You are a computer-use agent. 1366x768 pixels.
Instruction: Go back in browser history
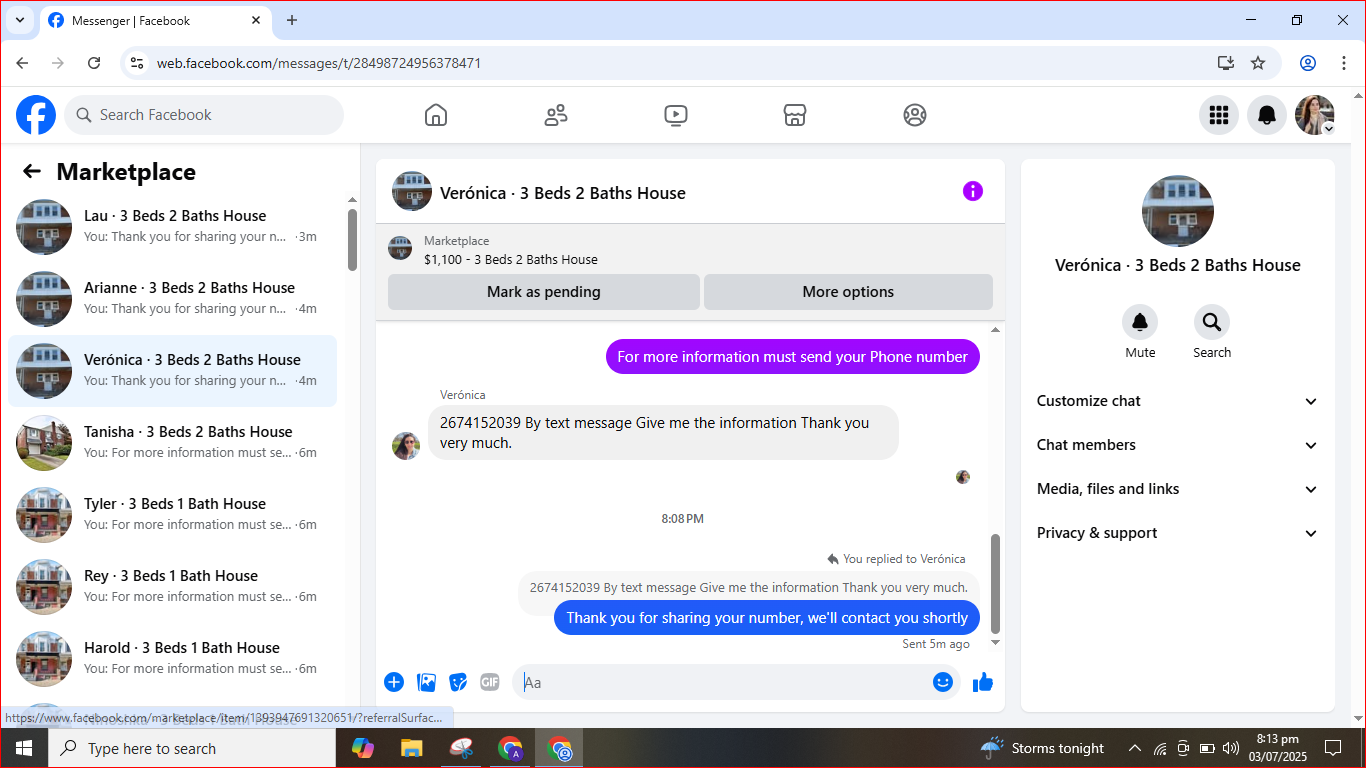22,63
